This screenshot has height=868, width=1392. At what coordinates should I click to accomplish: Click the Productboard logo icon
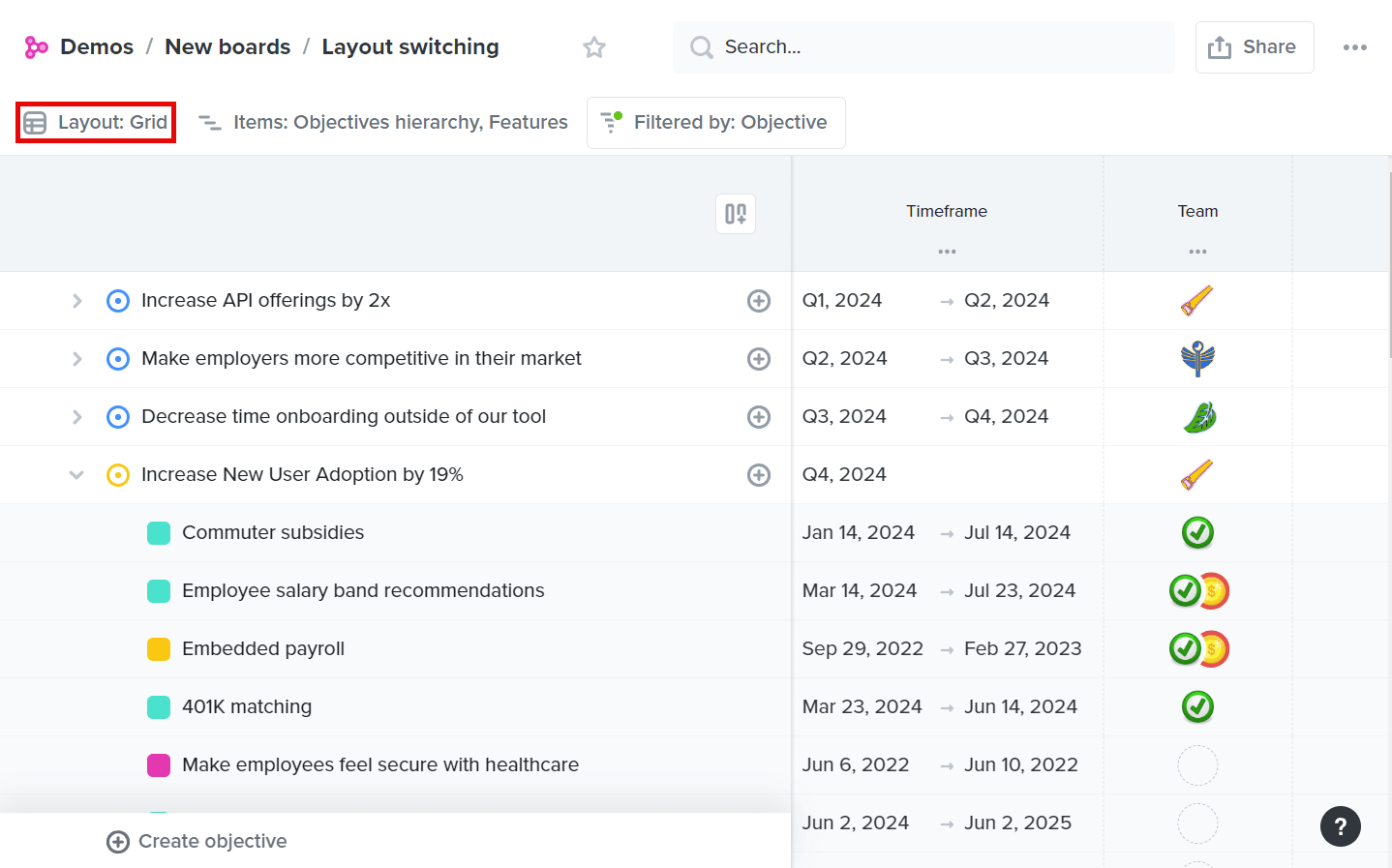(37, 47)
